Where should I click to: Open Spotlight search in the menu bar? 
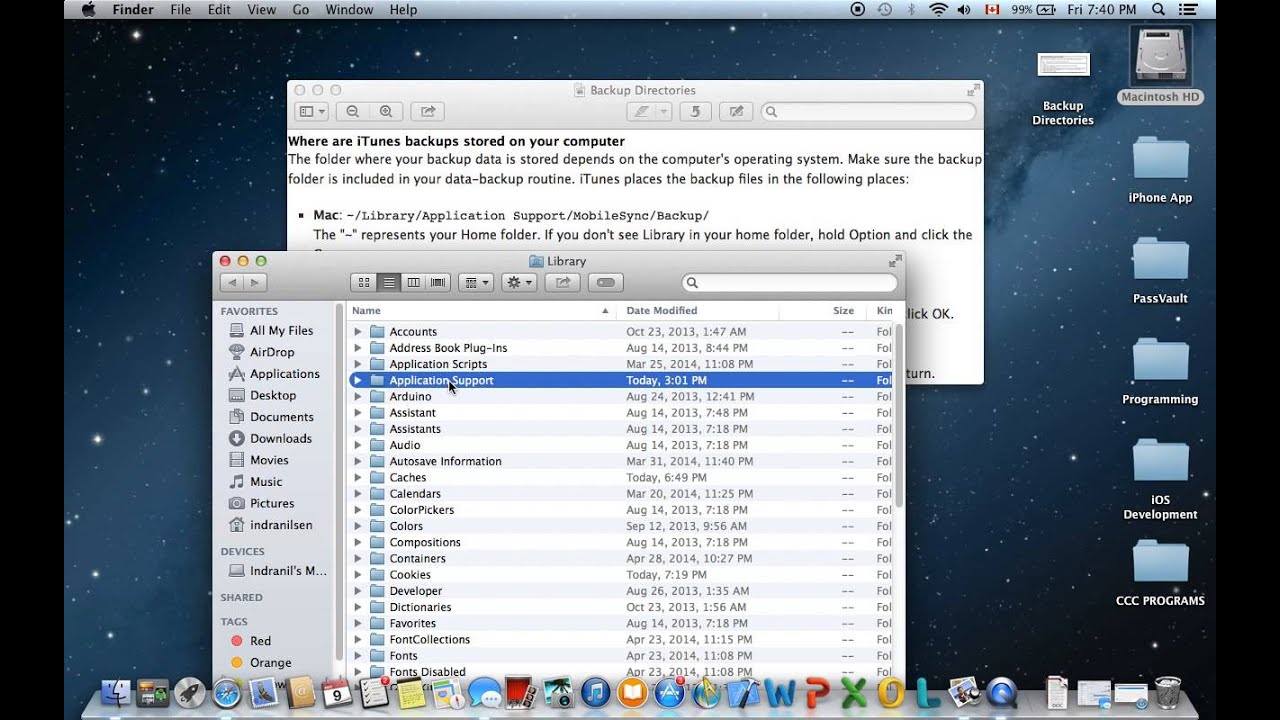(x=1158, y=9)
